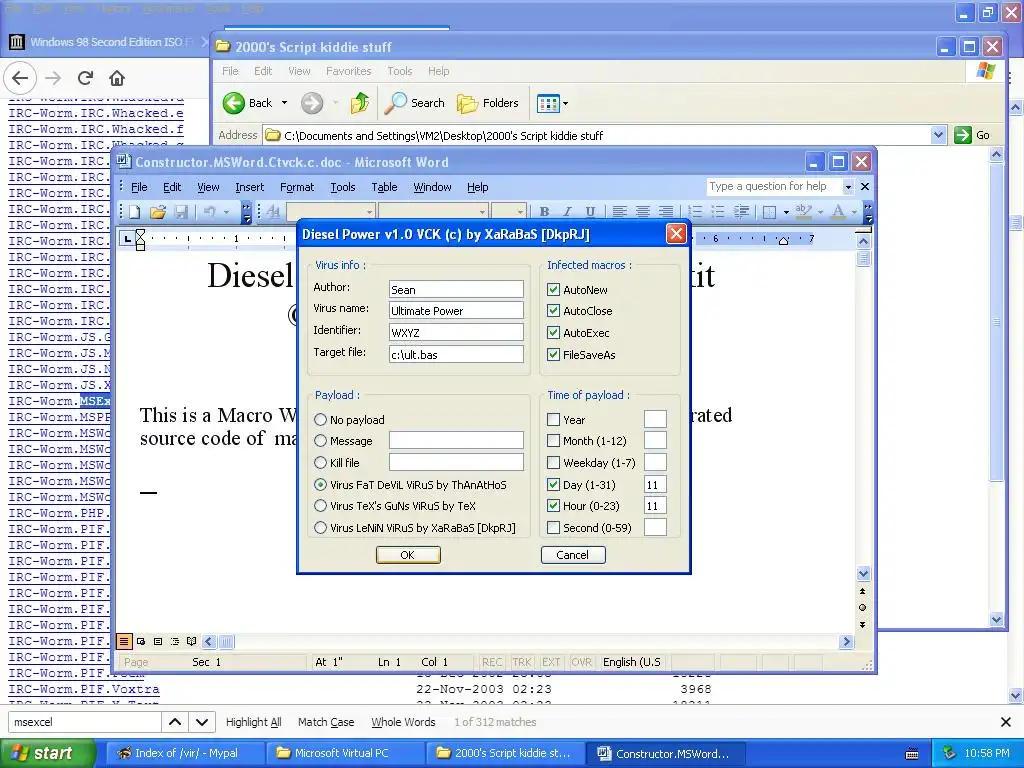Click the Open folder icon in Word toolbar
Image resolution: width=1024 pixels, height=768 pixels.
[x=157, y=212]
